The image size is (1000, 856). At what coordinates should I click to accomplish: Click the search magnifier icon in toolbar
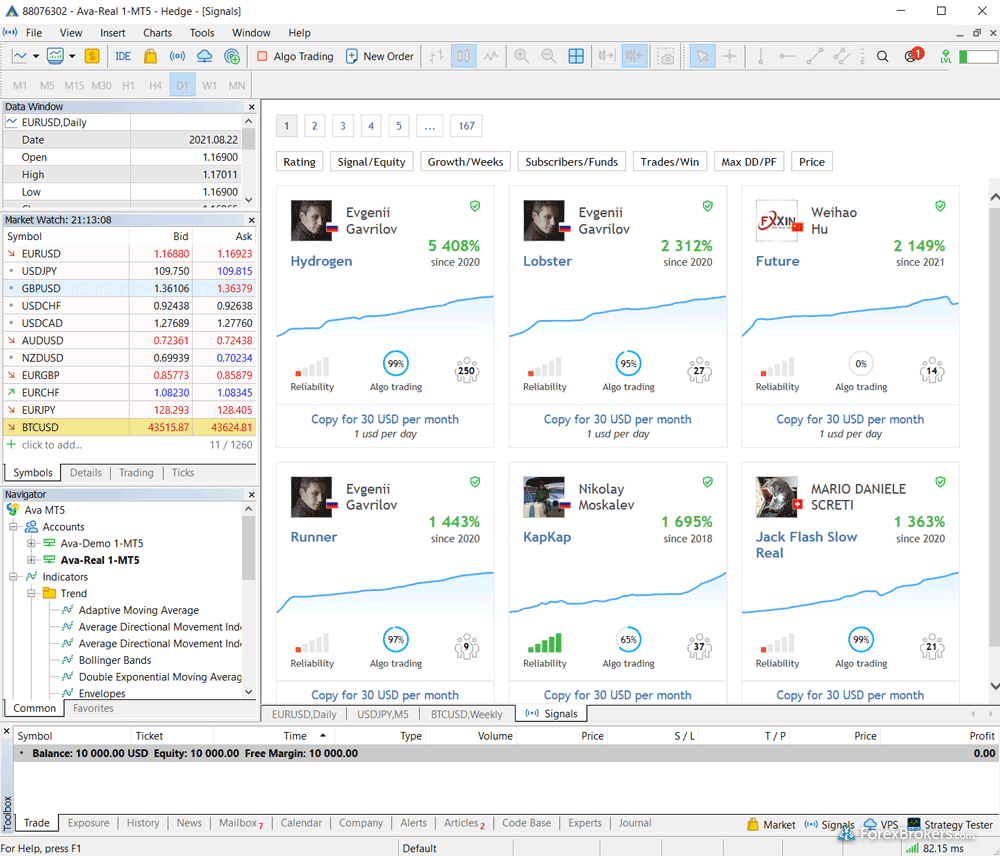(883, 56)
